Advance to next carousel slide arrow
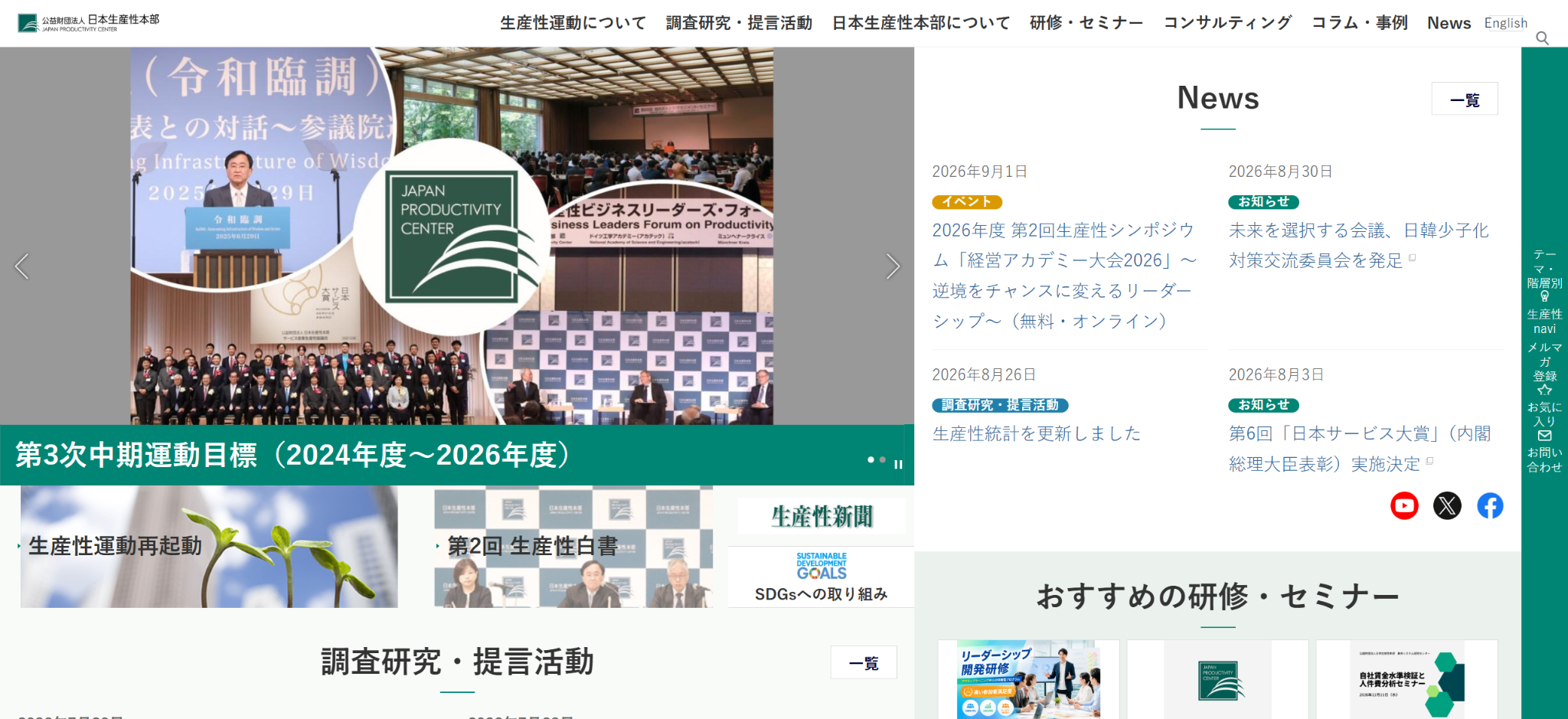This screenshot has width=1568, height=719. pyautogui.click(x=893, y=266)
